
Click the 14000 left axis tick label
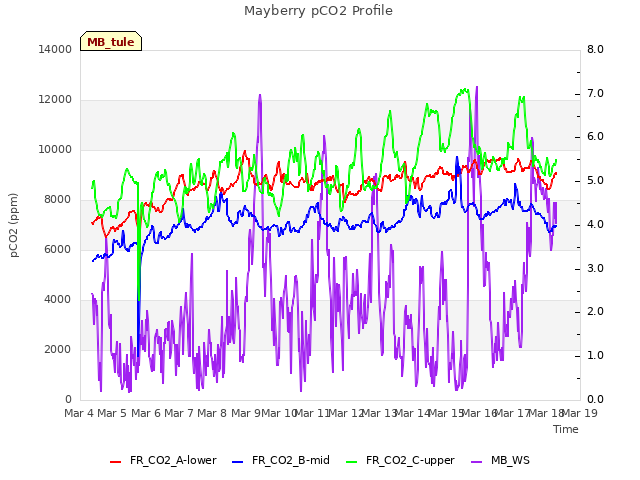pyautogui.click(x=55, y=49)
